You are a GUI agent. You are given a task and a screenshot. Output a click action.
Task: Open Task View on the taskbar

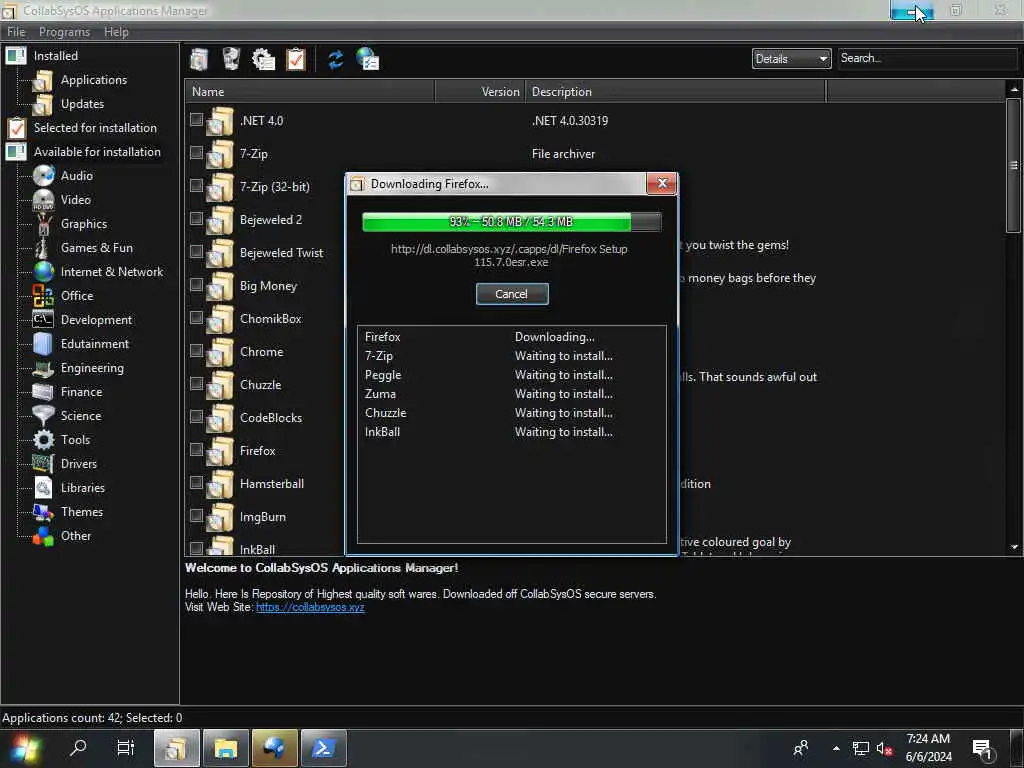(125, 747)
